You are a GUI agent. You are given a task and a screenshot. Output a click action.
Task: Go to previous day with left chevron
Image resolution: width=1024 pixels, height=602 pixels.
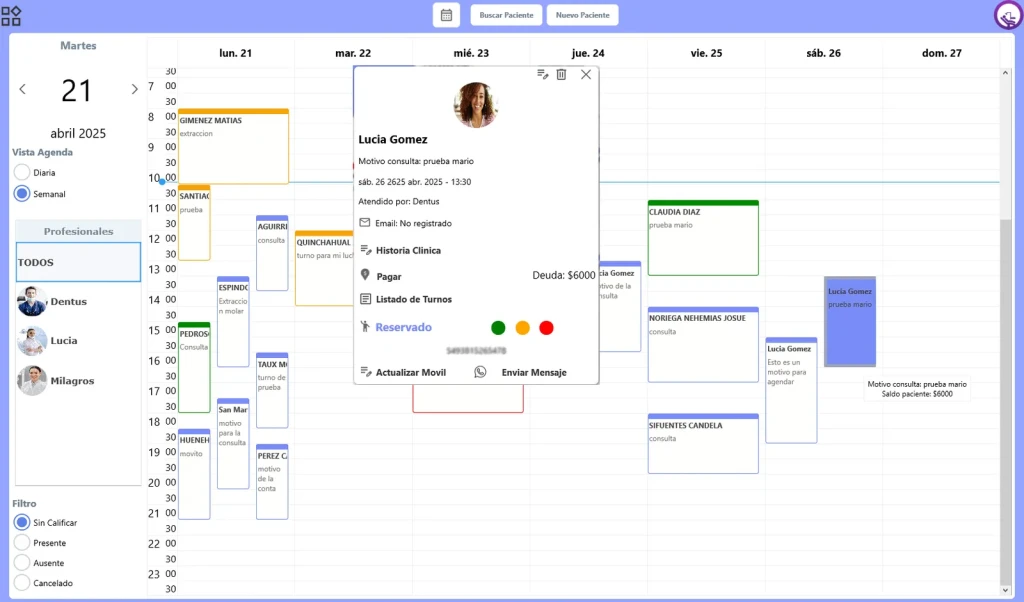[23, 90]
